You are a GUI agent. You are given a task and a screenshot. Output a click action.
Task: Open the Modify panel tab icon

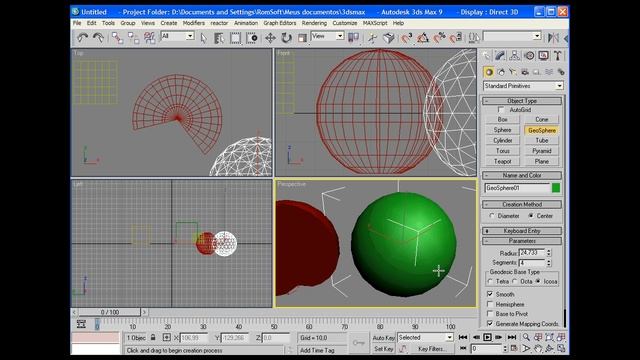coord(500,56)
